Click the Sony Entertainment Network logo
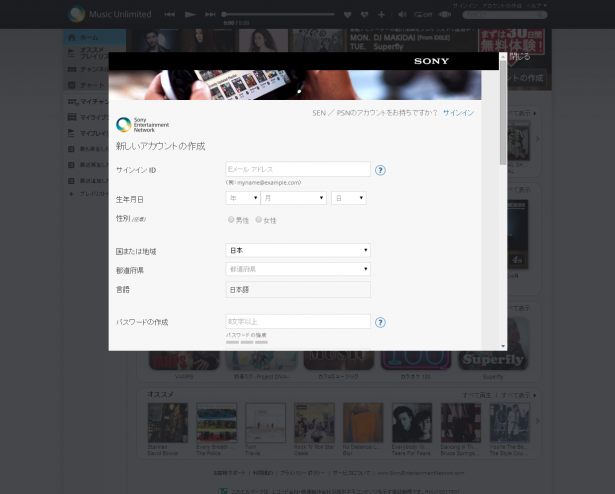The width and height of the screenshot is (615, 494). tap(142, 125)
